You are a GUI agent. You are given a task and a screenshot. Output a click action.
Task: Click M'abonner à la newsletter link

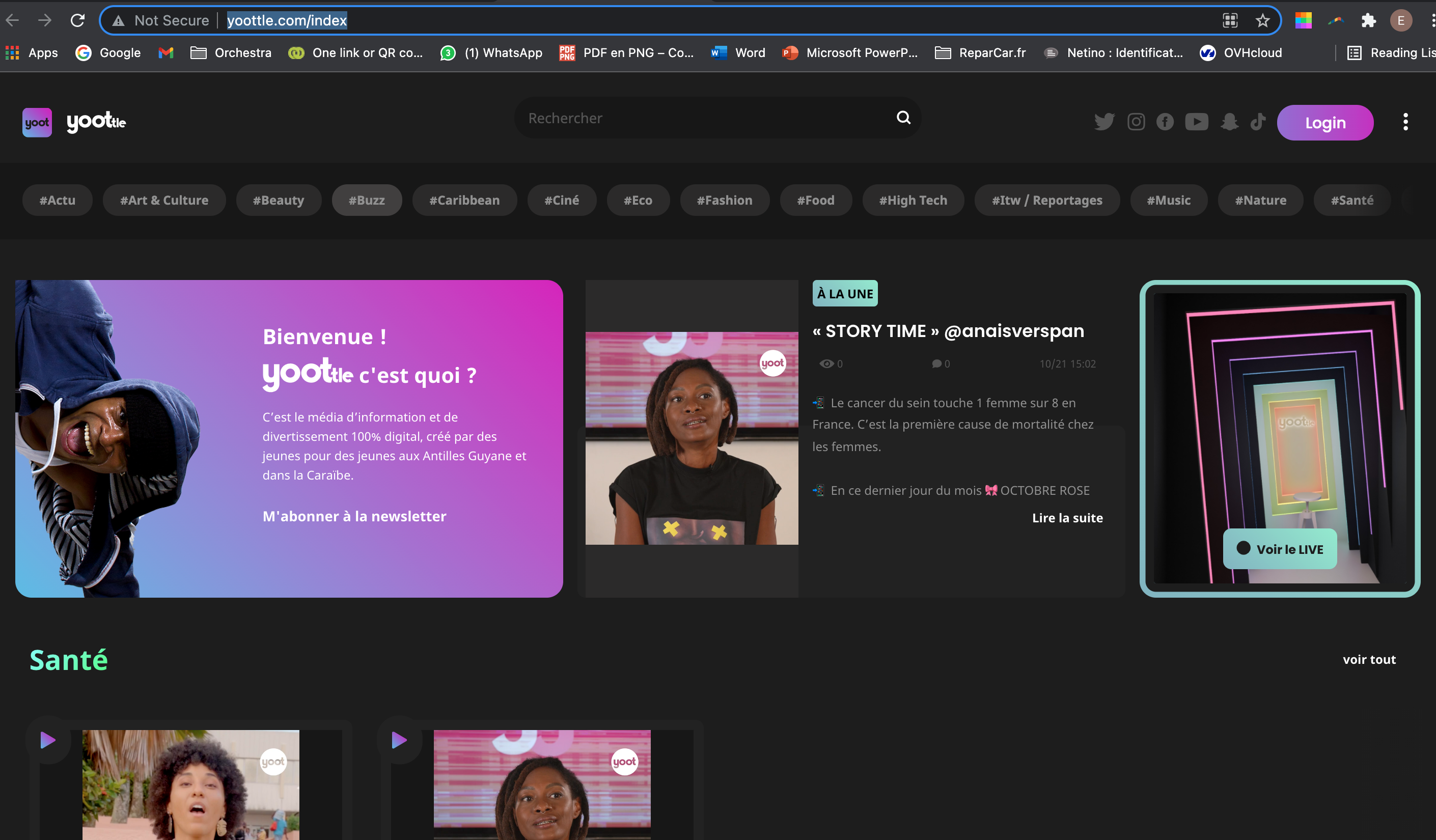354,516
